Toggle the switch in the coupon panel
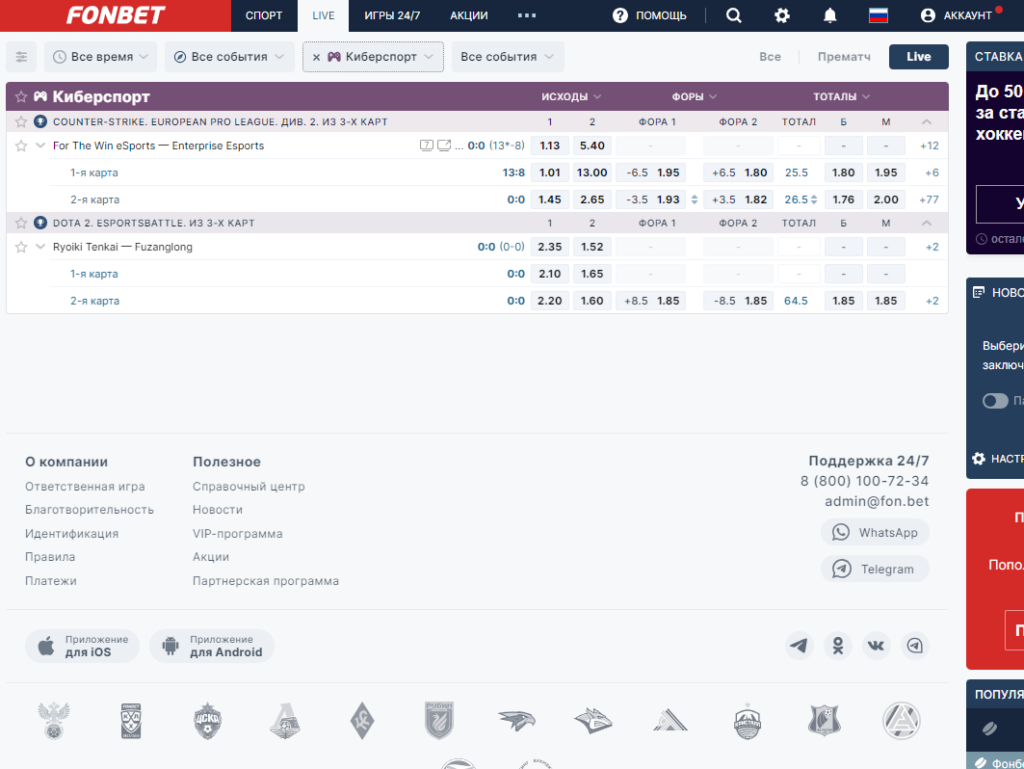This screenshot has height=769, width=1024. [x=995, y=401]
